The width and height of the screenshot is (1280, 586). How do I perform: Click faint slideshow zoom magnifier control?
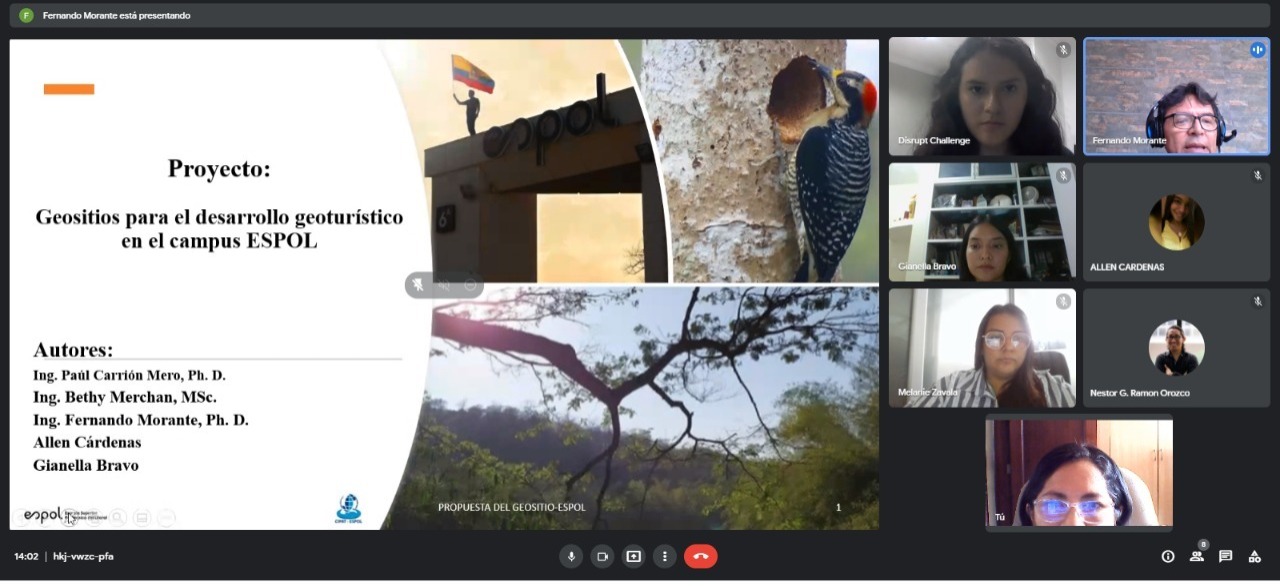pos(118,517)
